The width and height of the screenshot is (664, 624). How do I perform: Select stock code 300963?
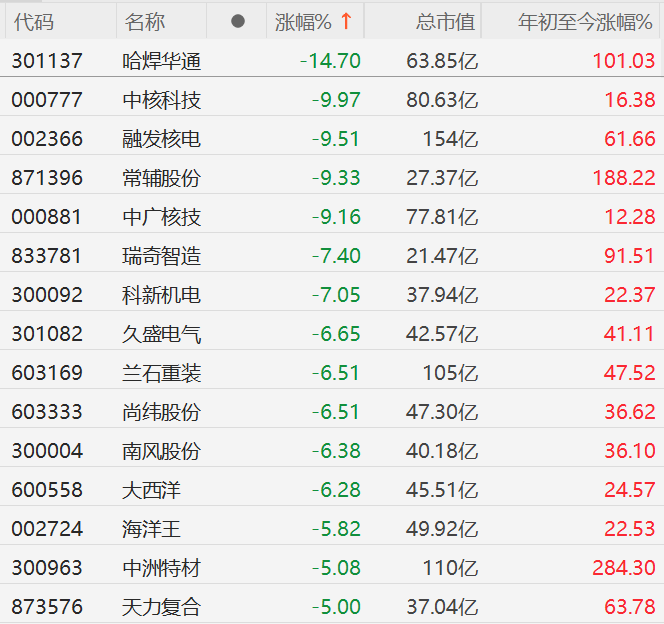[47, 567]
